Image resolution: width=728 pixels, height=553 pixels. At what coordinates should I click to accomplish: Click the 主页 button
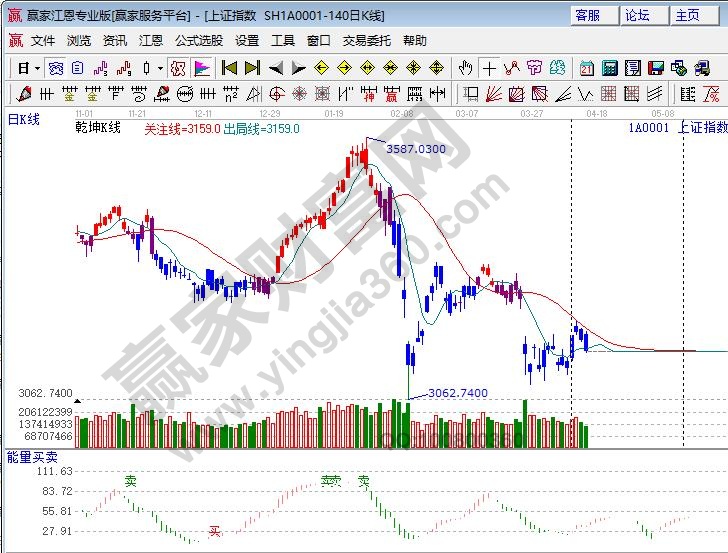pos(687,15)
